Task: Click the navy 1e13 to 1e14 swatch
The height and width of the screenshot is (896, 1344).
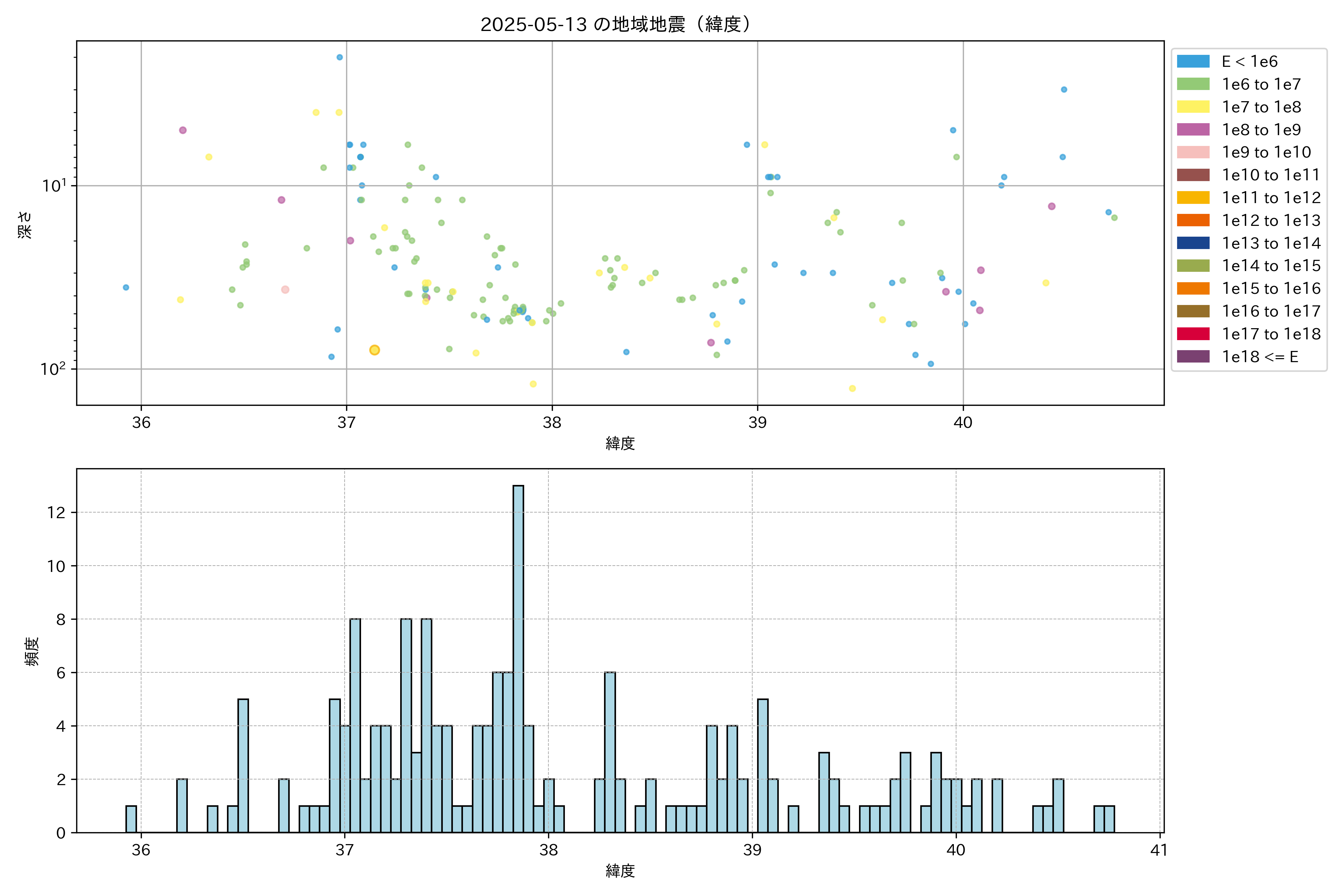Action: (1192, 243)
